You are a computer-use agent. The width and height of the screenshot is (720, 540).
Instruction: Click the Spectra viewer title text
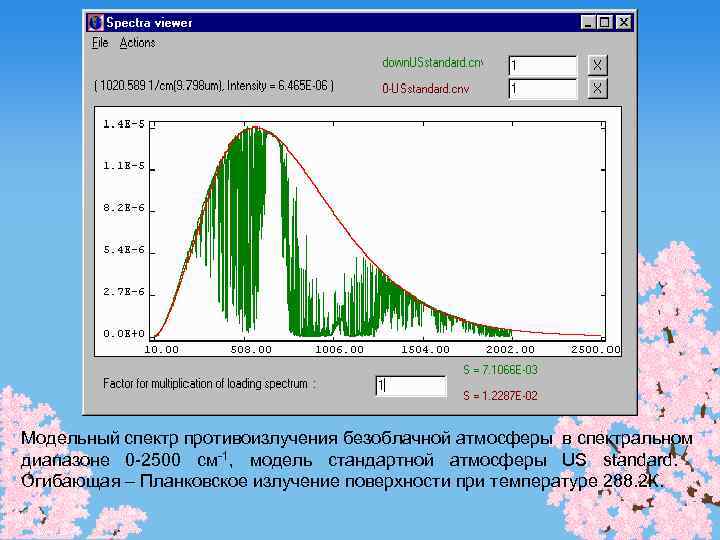[x=149, y=22]
